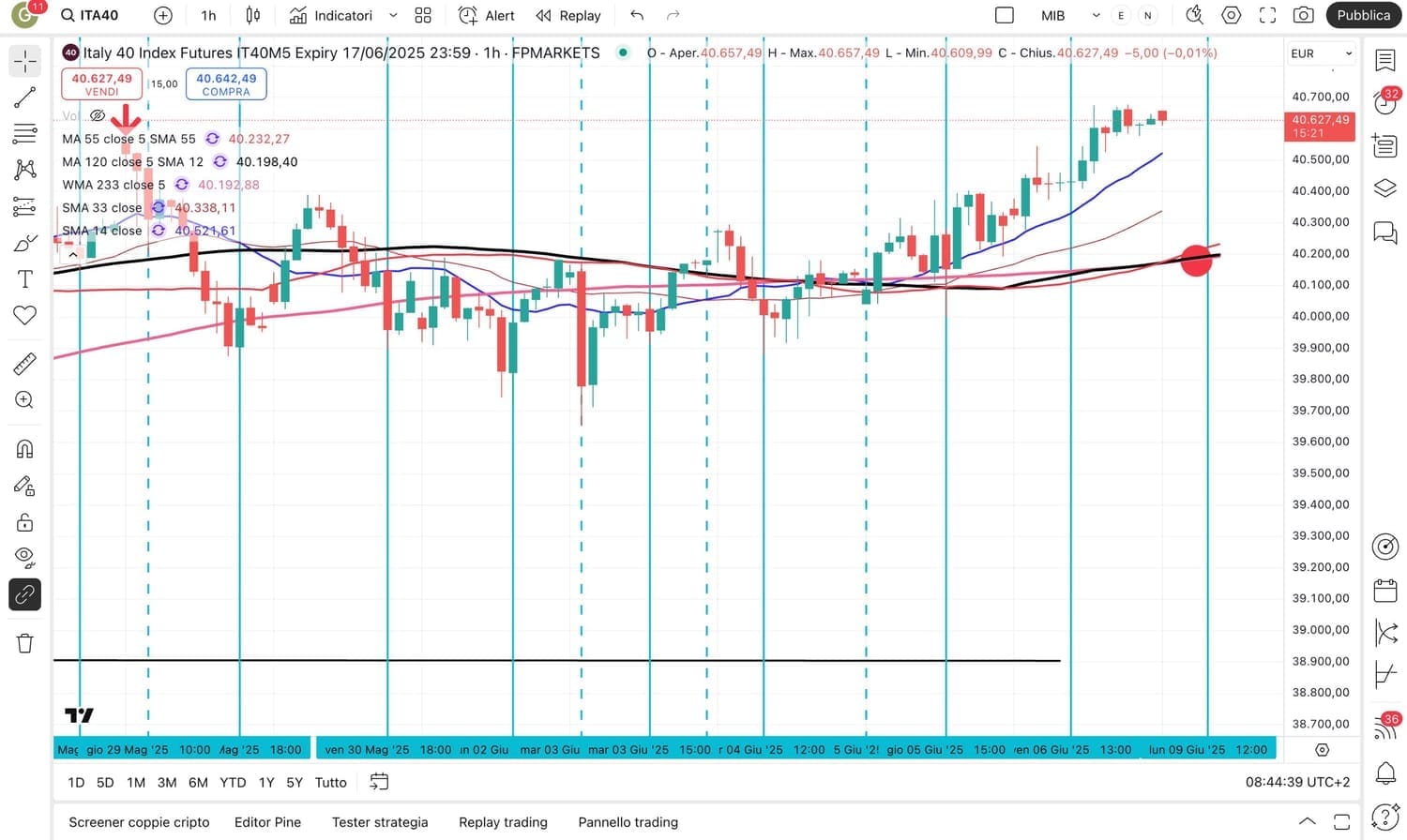Open the chat panel in right sidebar

click(1385, 232)
